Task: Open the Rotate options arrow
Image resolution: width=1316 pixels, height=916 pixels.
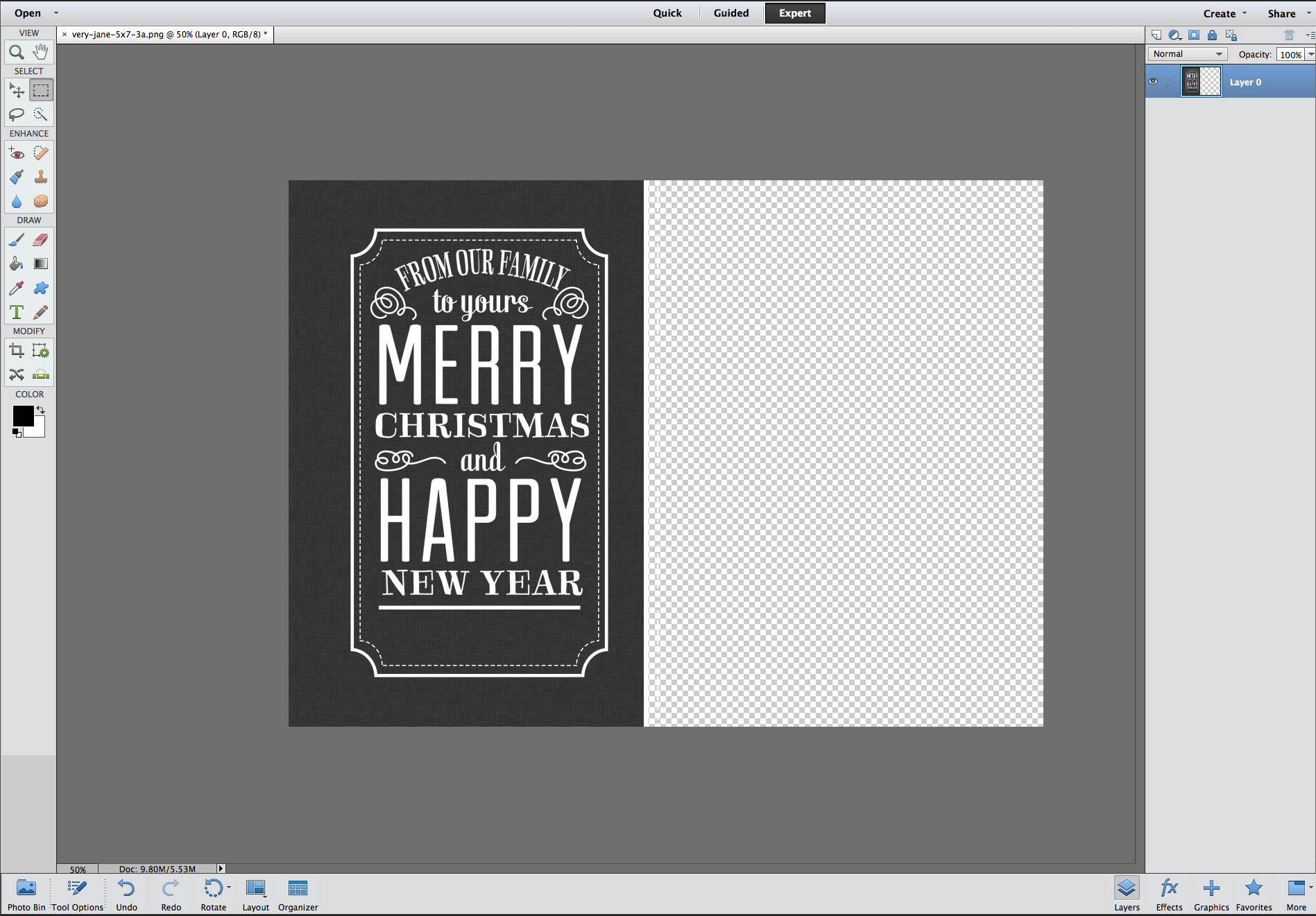Action: click(229, 887)
